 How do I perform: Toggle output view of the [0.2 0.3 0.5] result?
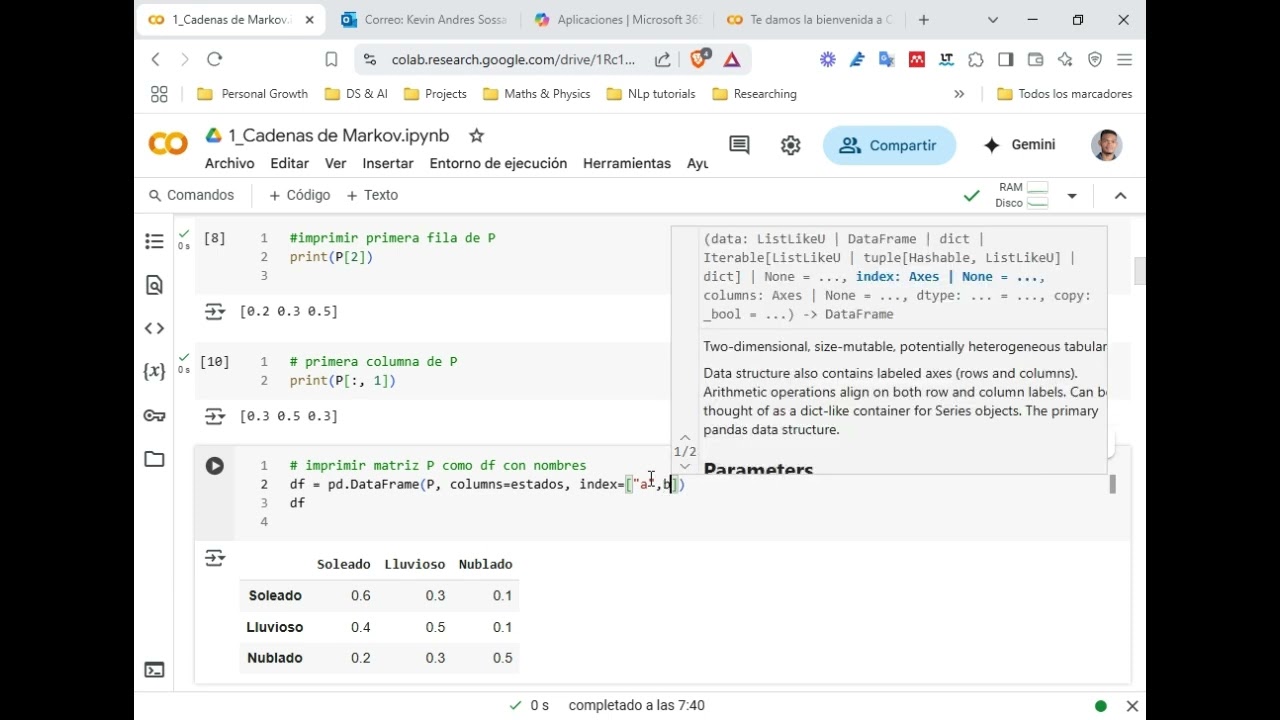[215, 311]
